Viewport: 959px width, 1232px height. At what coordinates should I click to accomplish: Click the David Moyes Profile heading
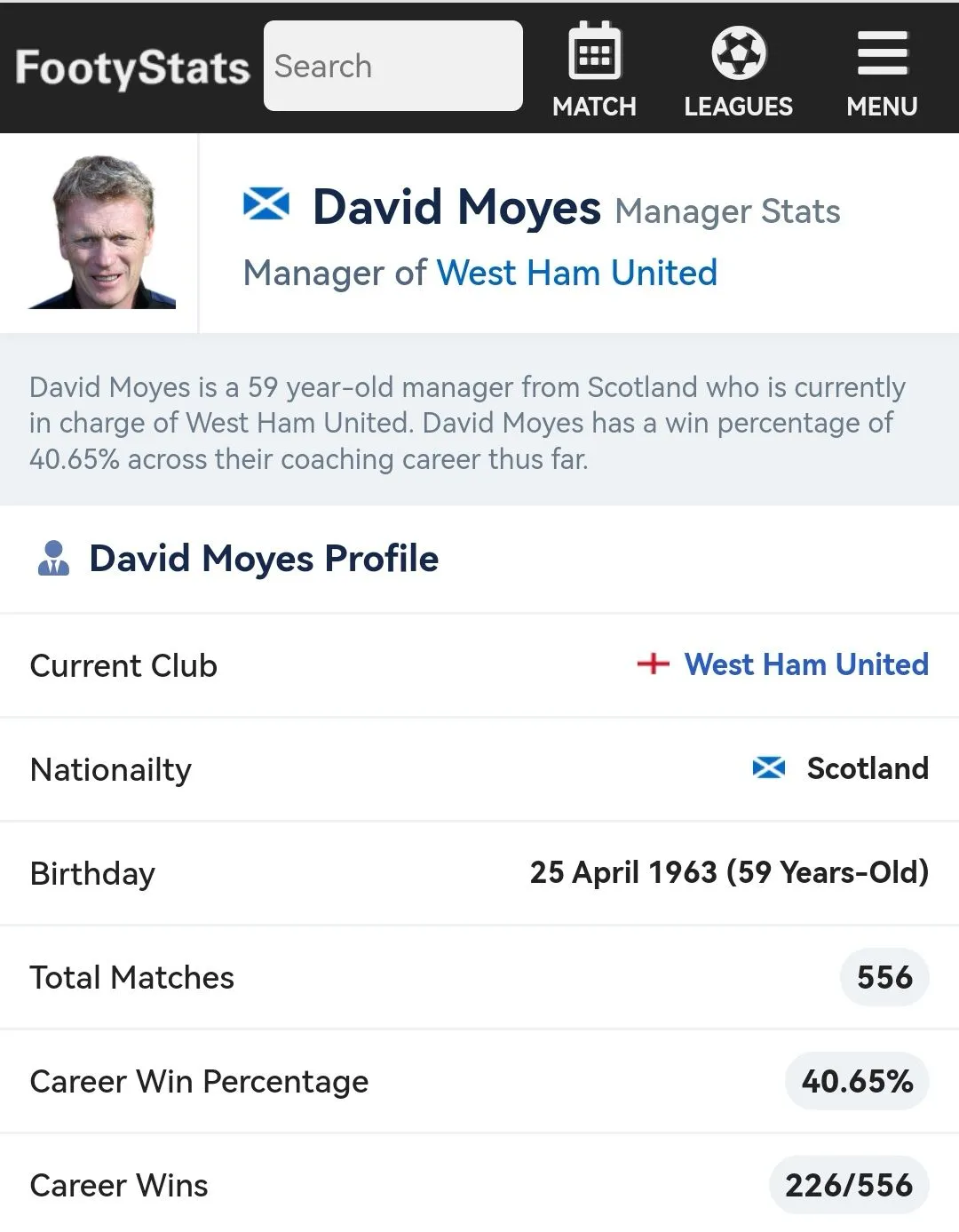[264, 559]
